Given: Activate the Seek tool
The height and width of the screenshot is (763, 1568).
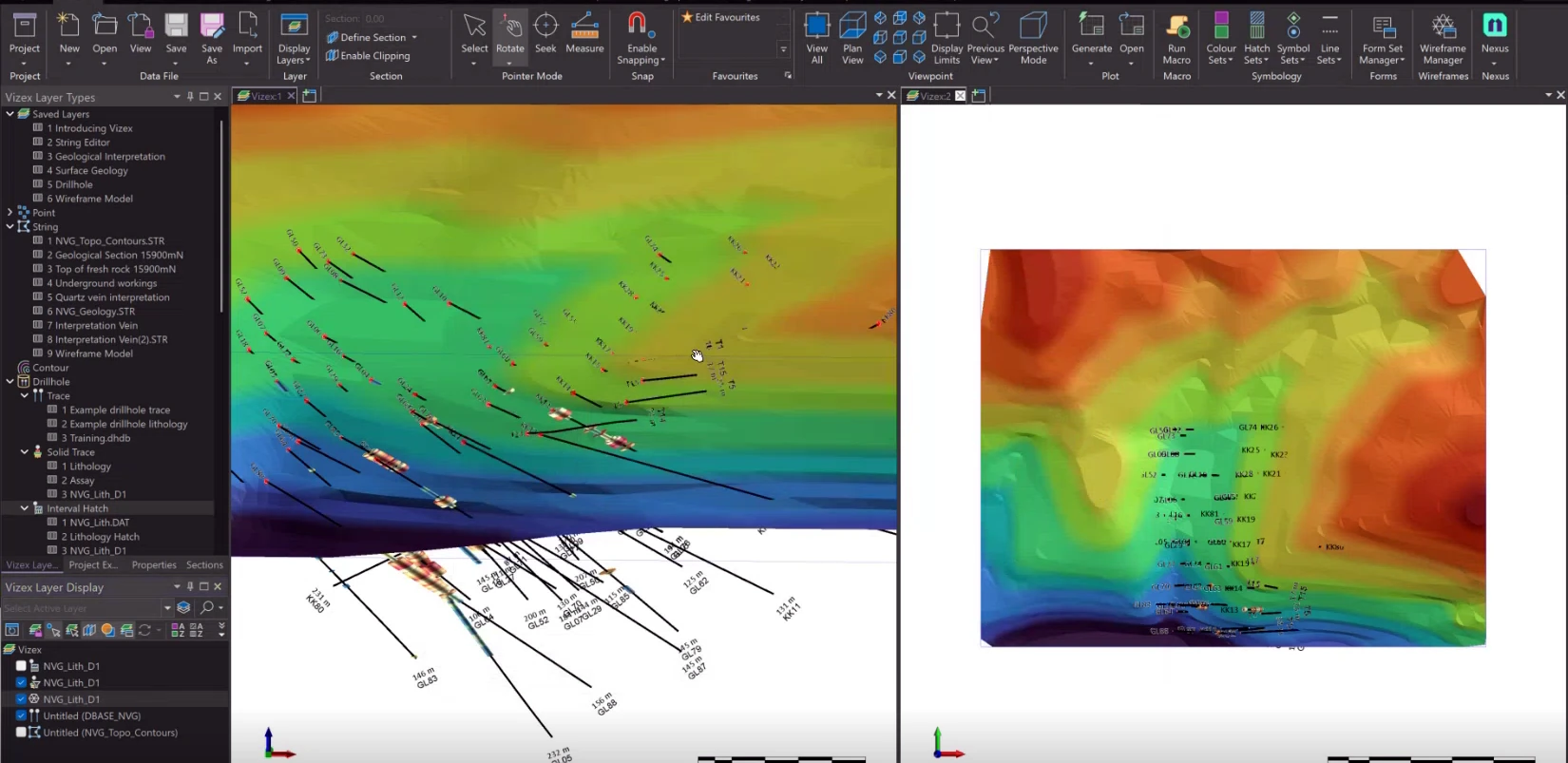Looking at the screenshot, I should click(545, 33).
